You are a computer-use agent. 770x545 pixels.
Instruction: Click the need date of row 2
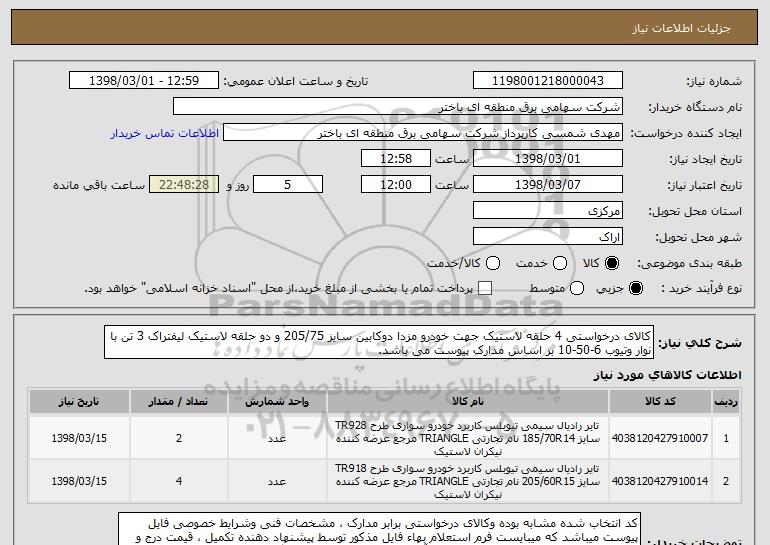click(79, 481)
